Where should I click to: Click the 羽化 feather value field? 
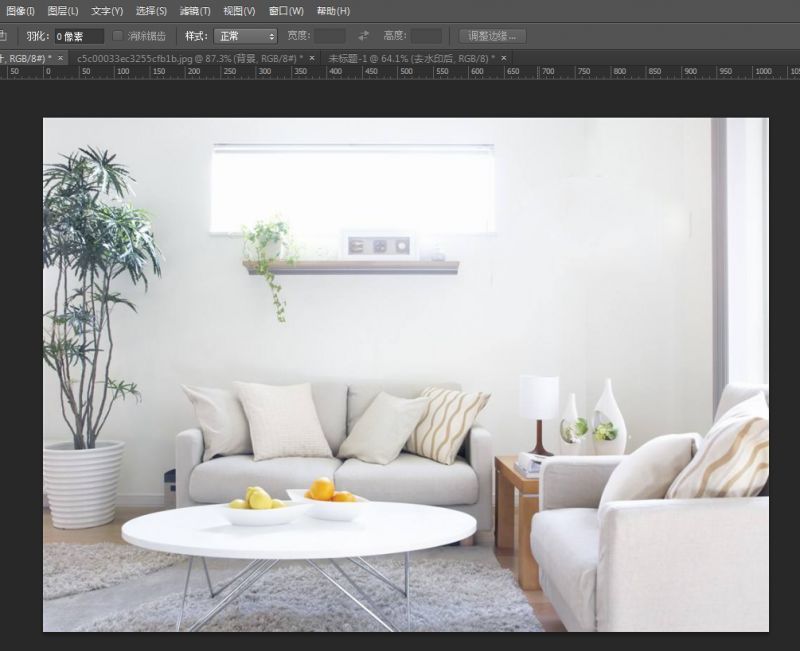[78, 34]
